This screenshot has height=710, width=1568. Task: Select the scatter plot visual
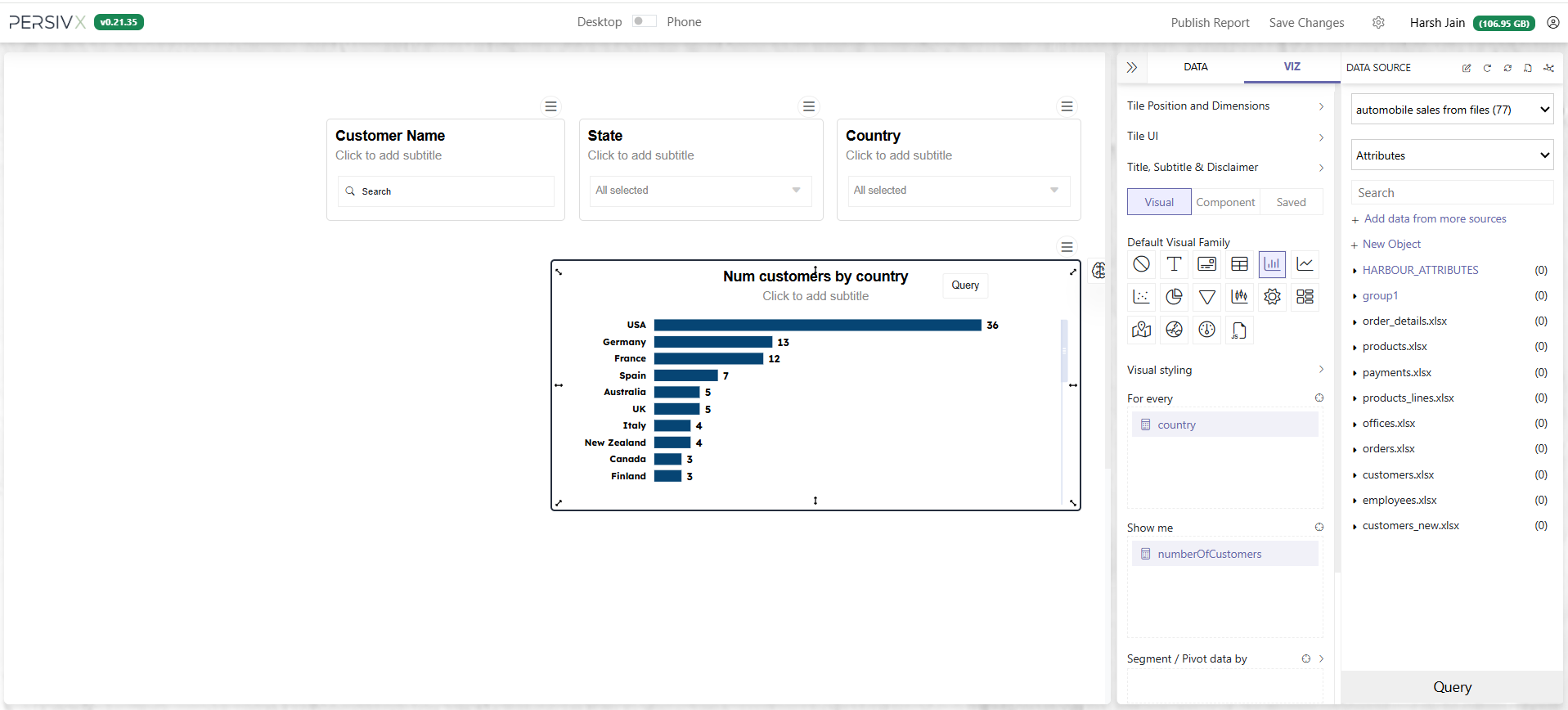[1141, 297]
